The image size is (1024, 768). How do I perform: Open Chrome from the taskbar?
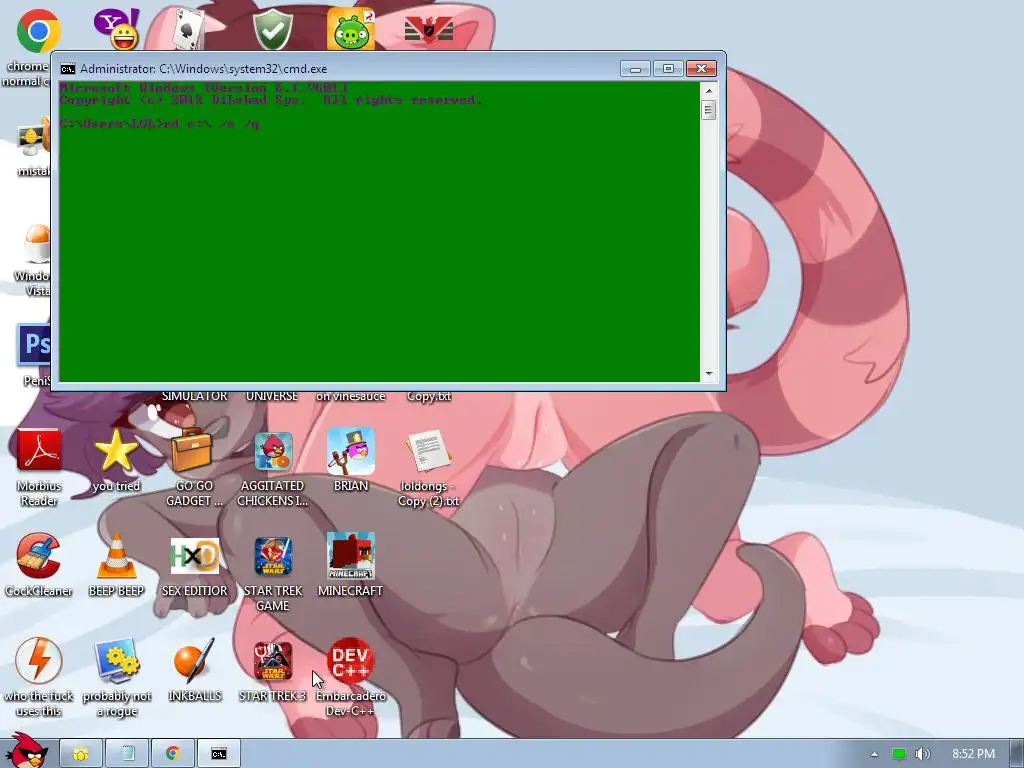(x=173, y=754)
